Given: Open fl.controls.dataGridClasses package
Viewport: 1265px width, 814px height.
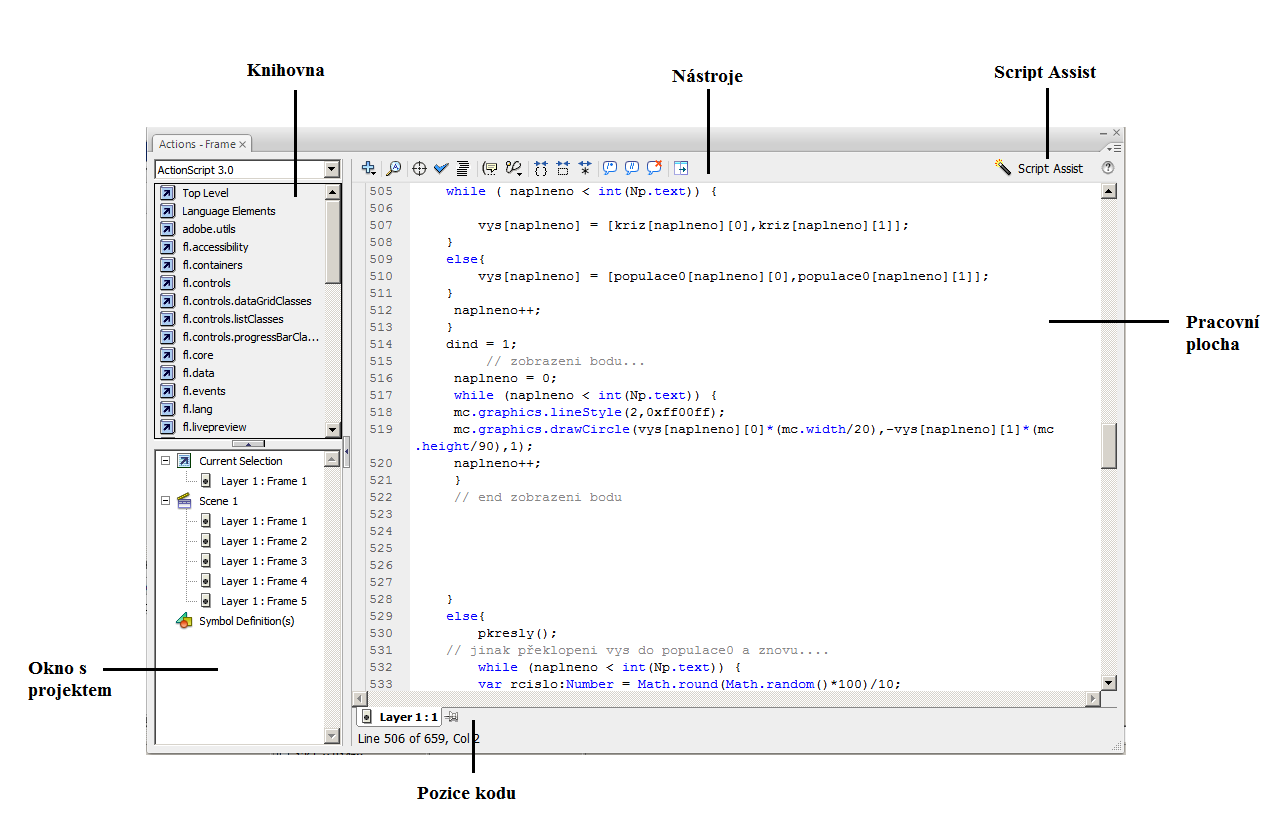Looking at the screenshot, I should 246,301.
